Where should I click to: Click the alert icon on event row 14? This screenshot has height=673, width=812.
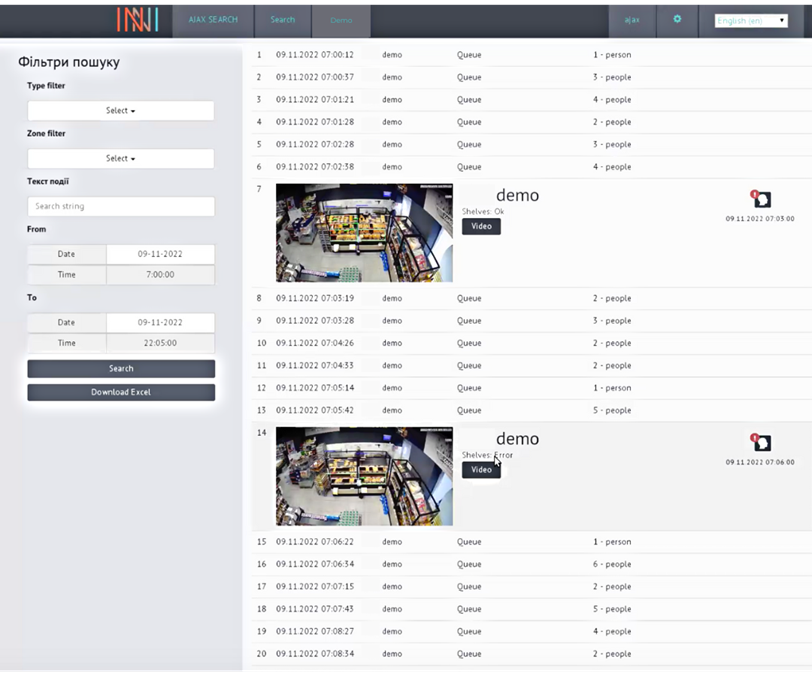(761, 442)
